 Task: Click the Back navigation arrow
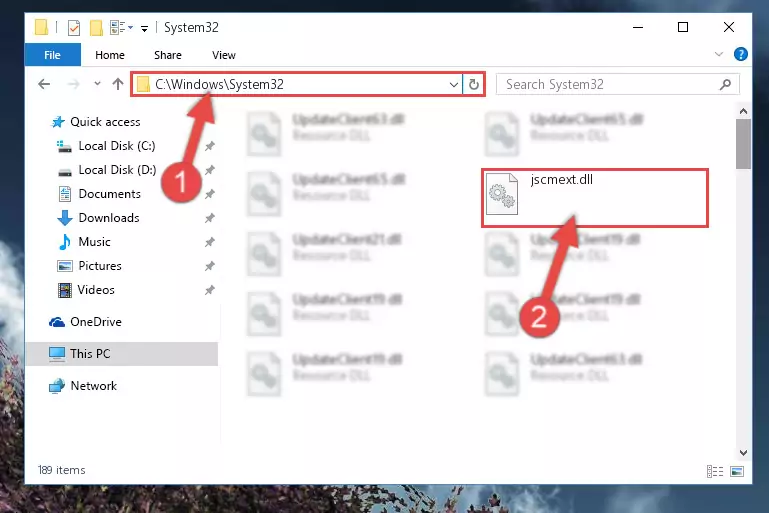point(44,84)
